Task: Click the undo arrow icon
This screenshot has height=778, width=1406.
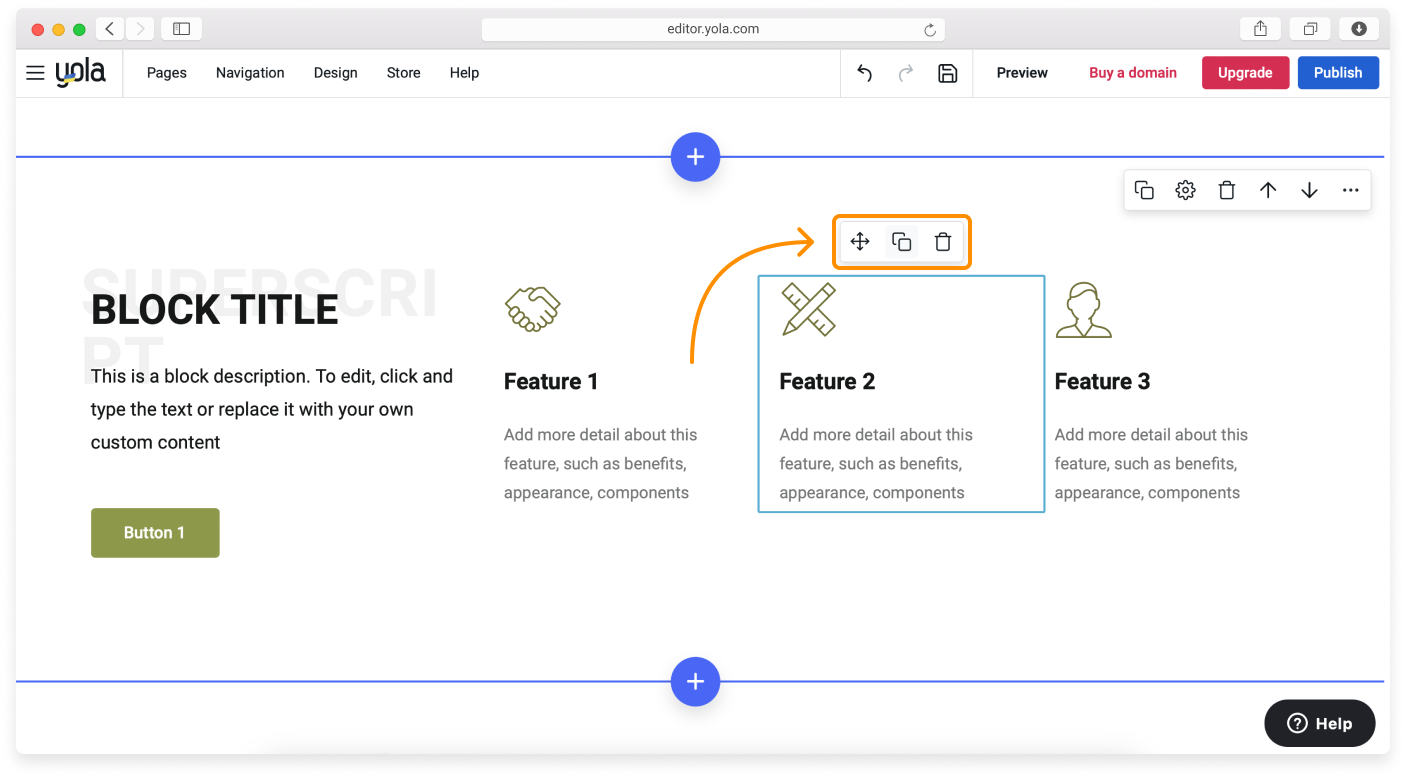Action: click(865, 73)
